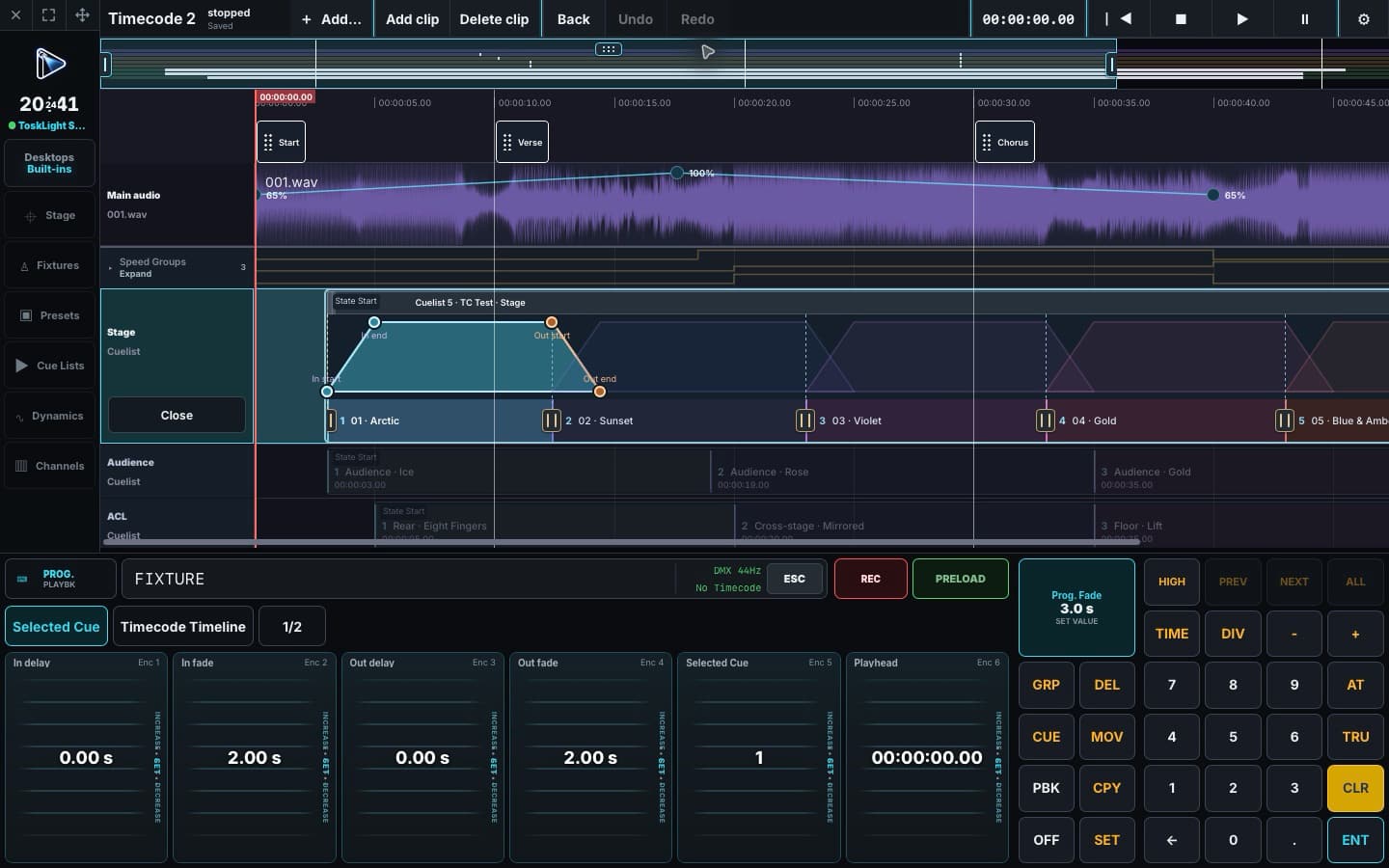Click the Delete clip button

[x=494, y=19]
